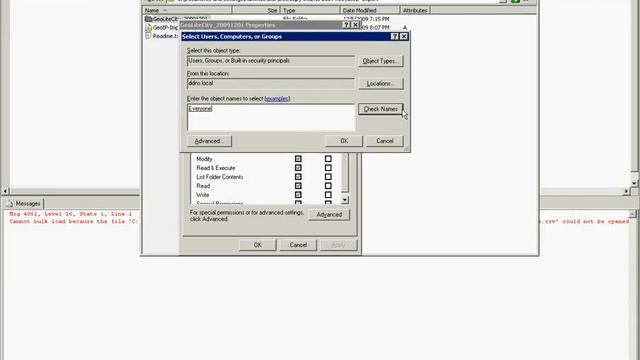Toggle Allow checkbox for Read & Execute
The image size is (640, 360).
298,168
